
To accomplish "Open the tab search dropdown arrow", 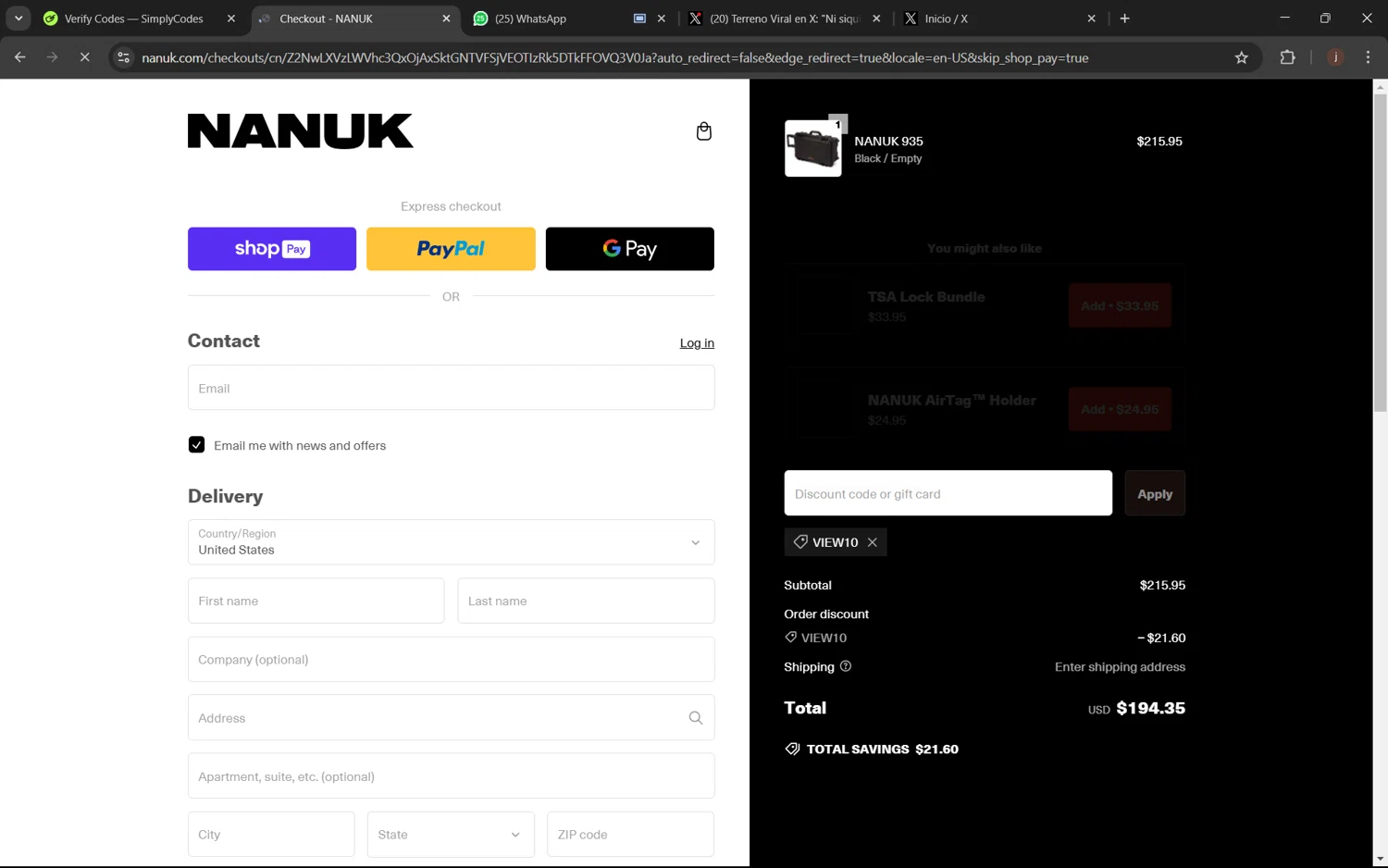I will click(x=19, y=19).
